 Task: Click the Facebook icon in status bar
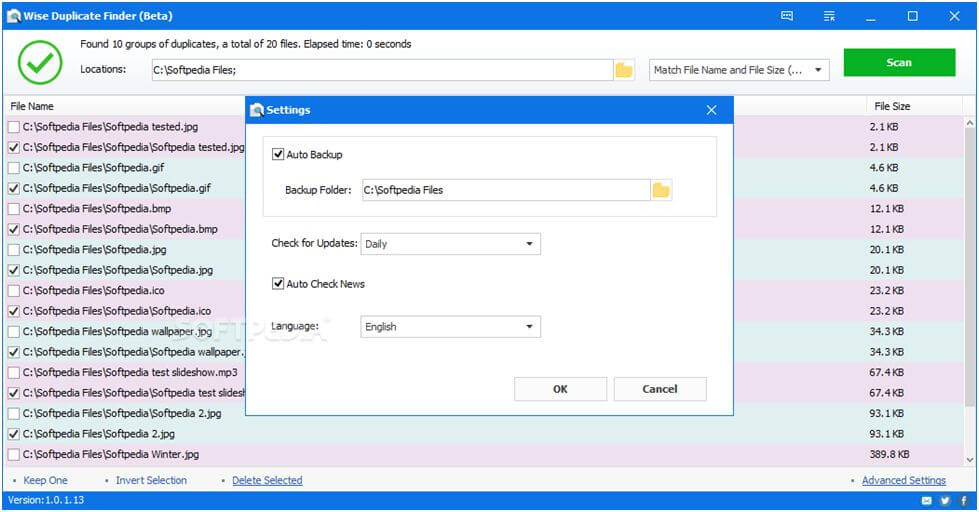962,500
